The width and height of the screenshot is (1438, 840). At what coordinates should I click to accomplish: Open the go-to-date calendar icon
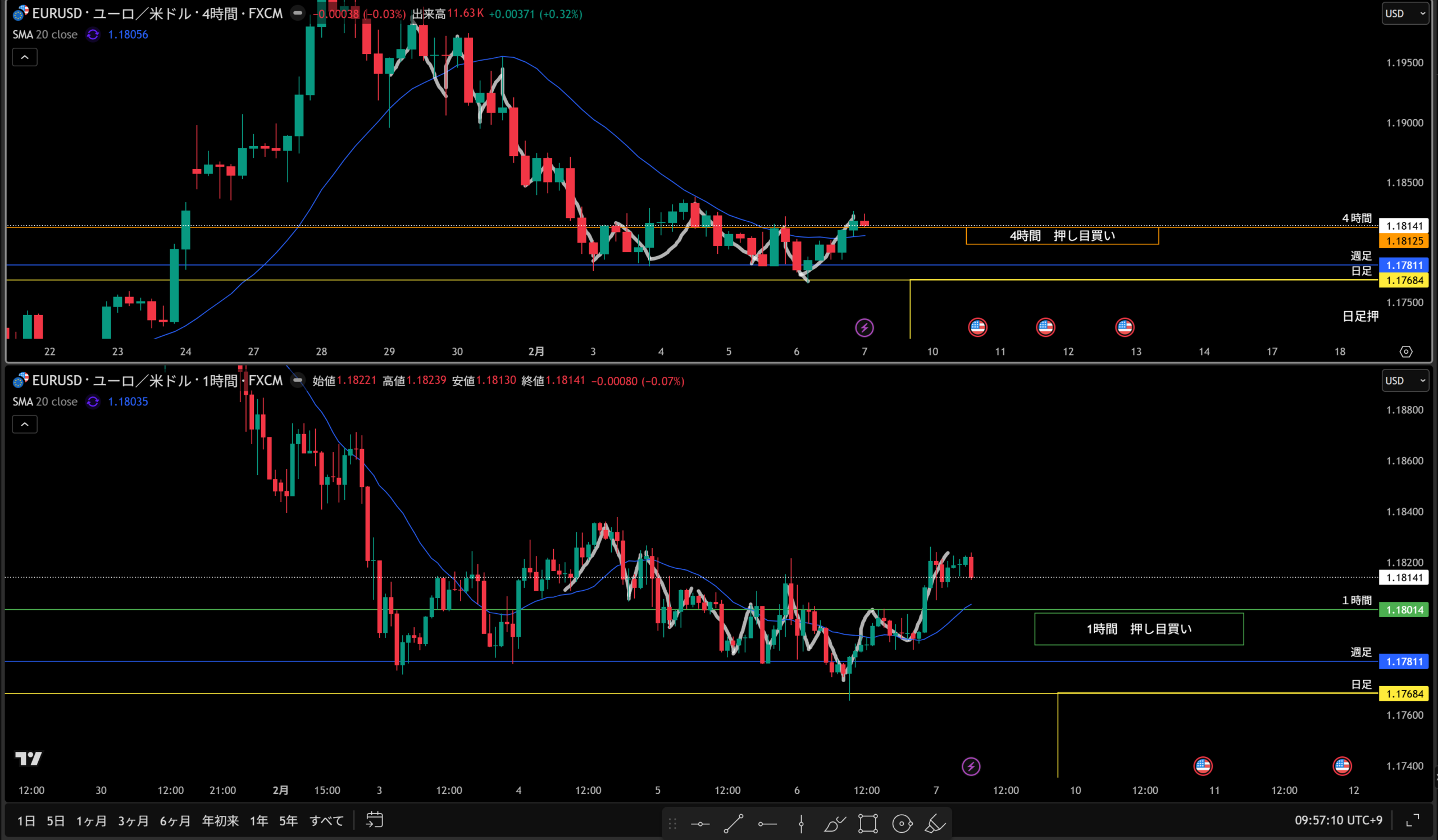pos(374,820)
